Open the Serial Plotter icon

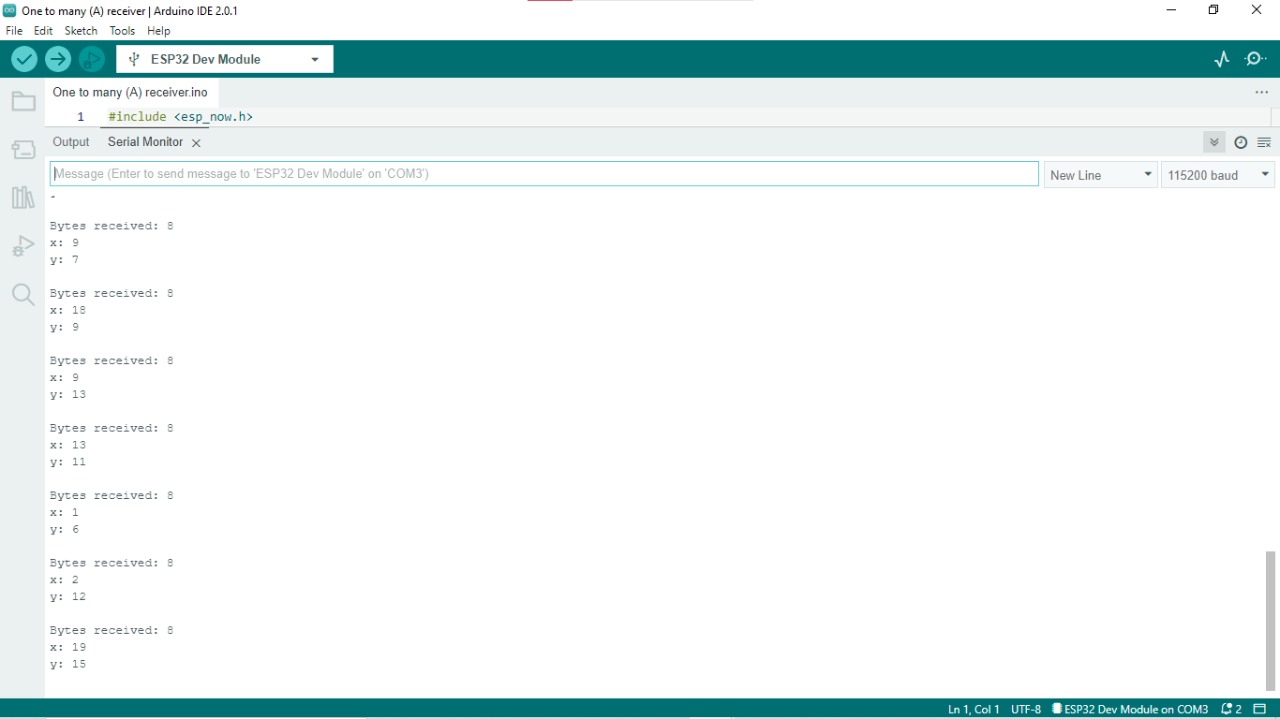coord(1221,58)
